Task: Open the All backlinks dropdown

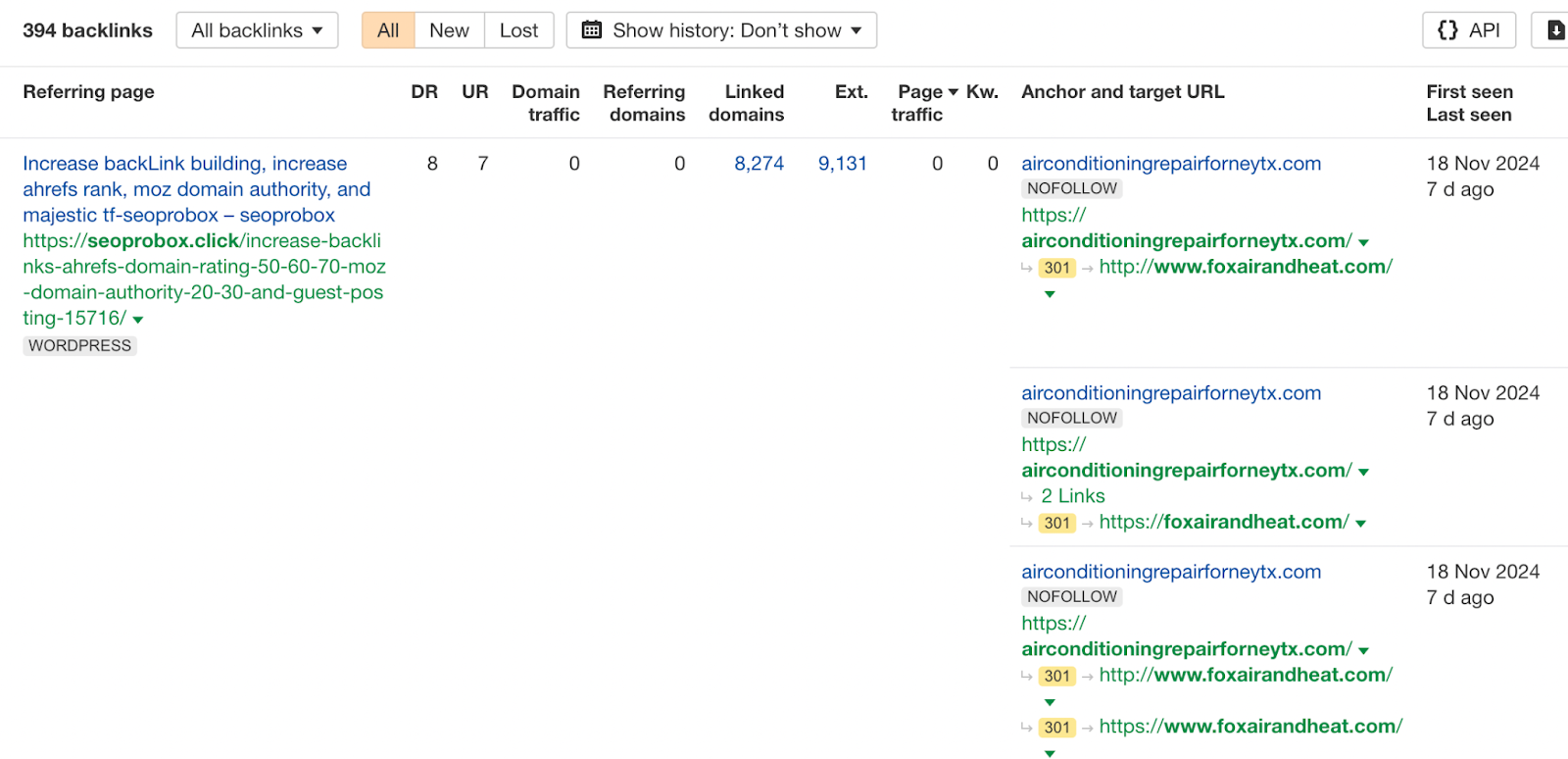Action: pyautogui.click(x=257, y=30)
